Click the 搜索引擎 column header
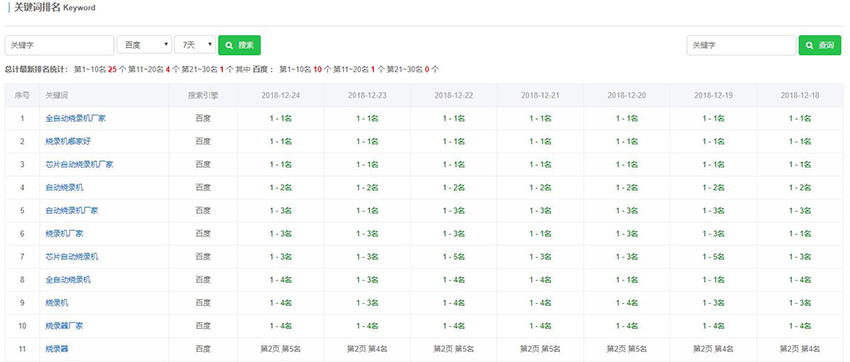This screenshot has height=362, width=850. (x=203, y=95)
